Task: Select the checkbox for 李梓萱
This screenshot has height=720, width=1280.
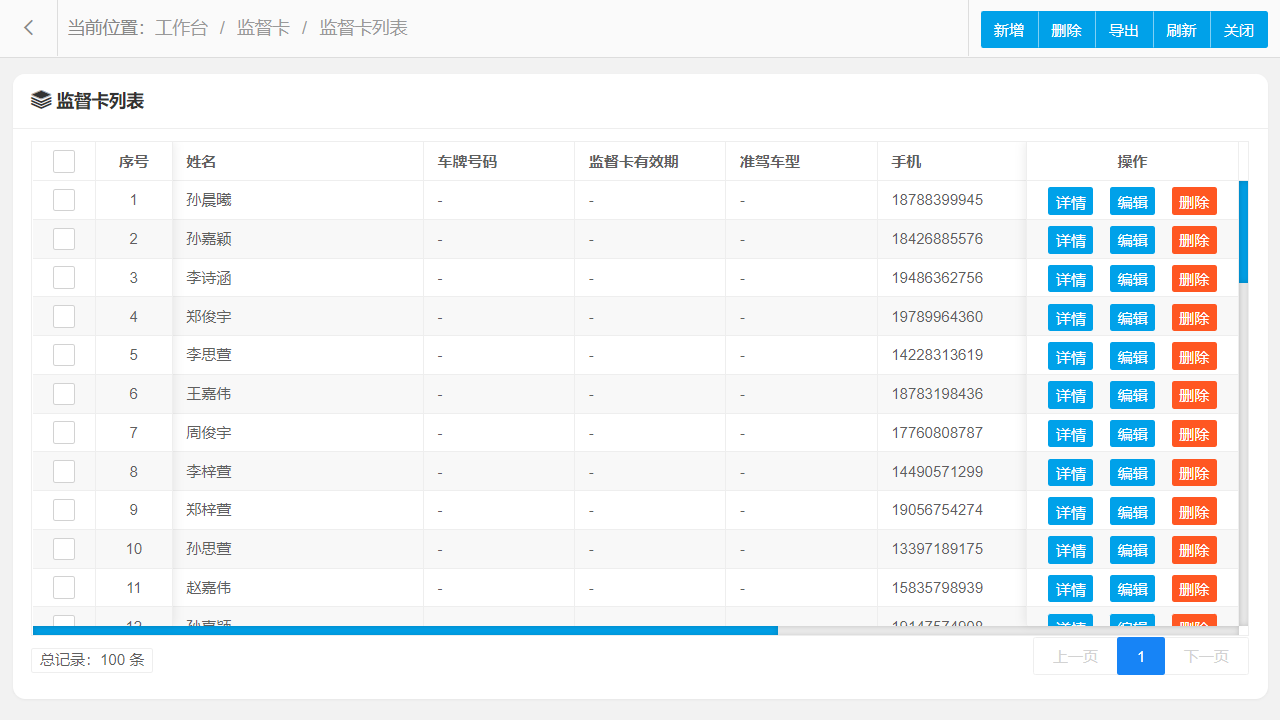Action: pyautogui.click(x=64, y=472)
